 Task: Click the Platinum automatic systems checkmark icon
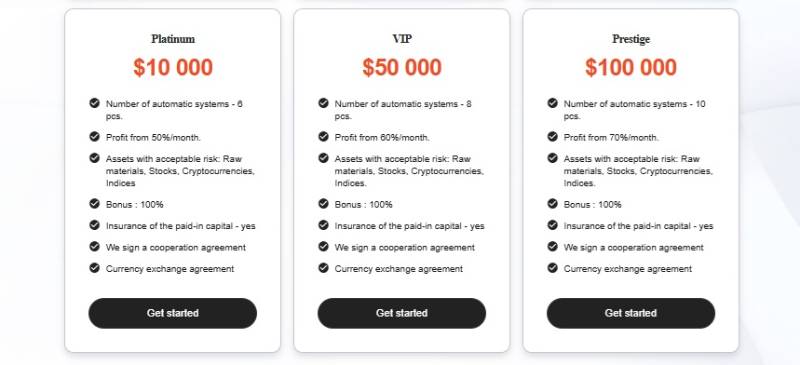[94, 103]
